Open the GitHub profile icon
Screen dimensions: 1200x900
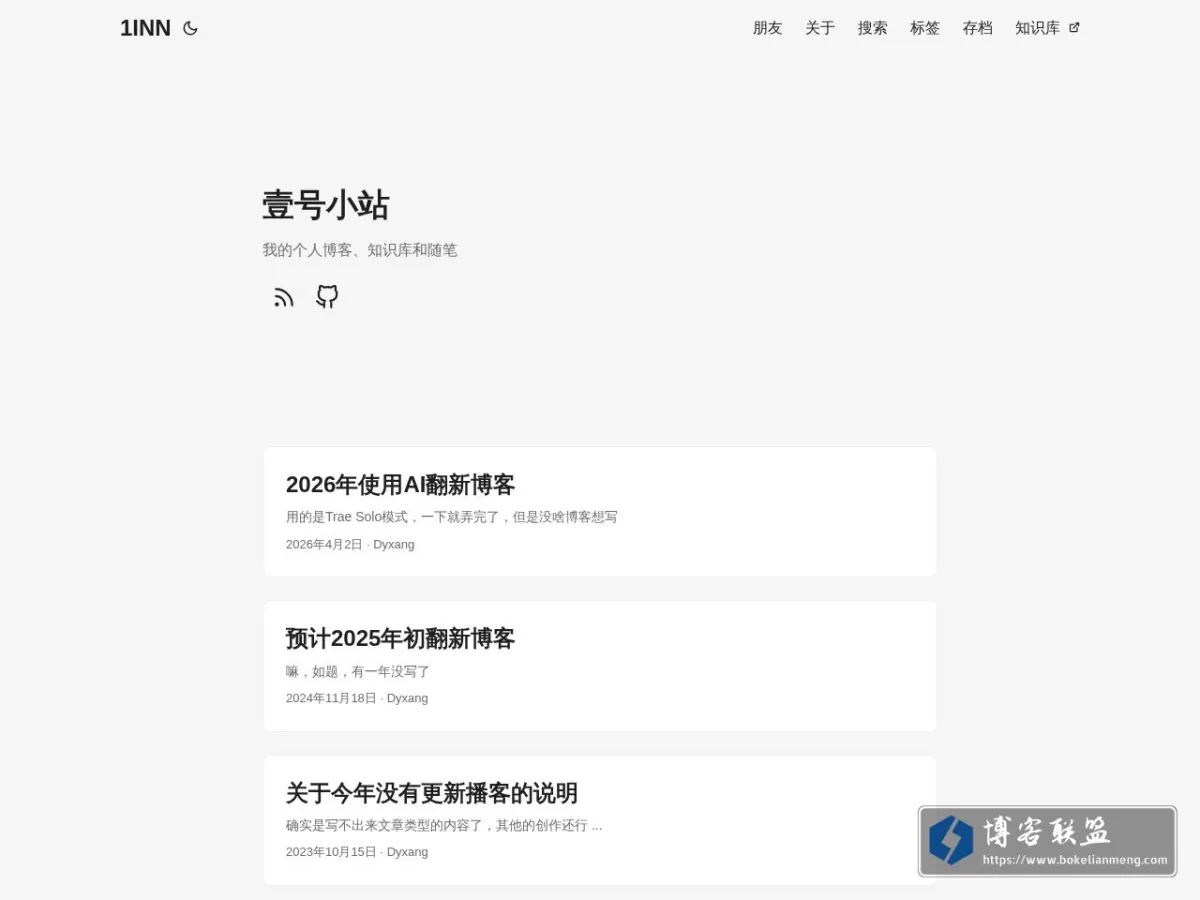pyautogui.click(x=327, y=296)
